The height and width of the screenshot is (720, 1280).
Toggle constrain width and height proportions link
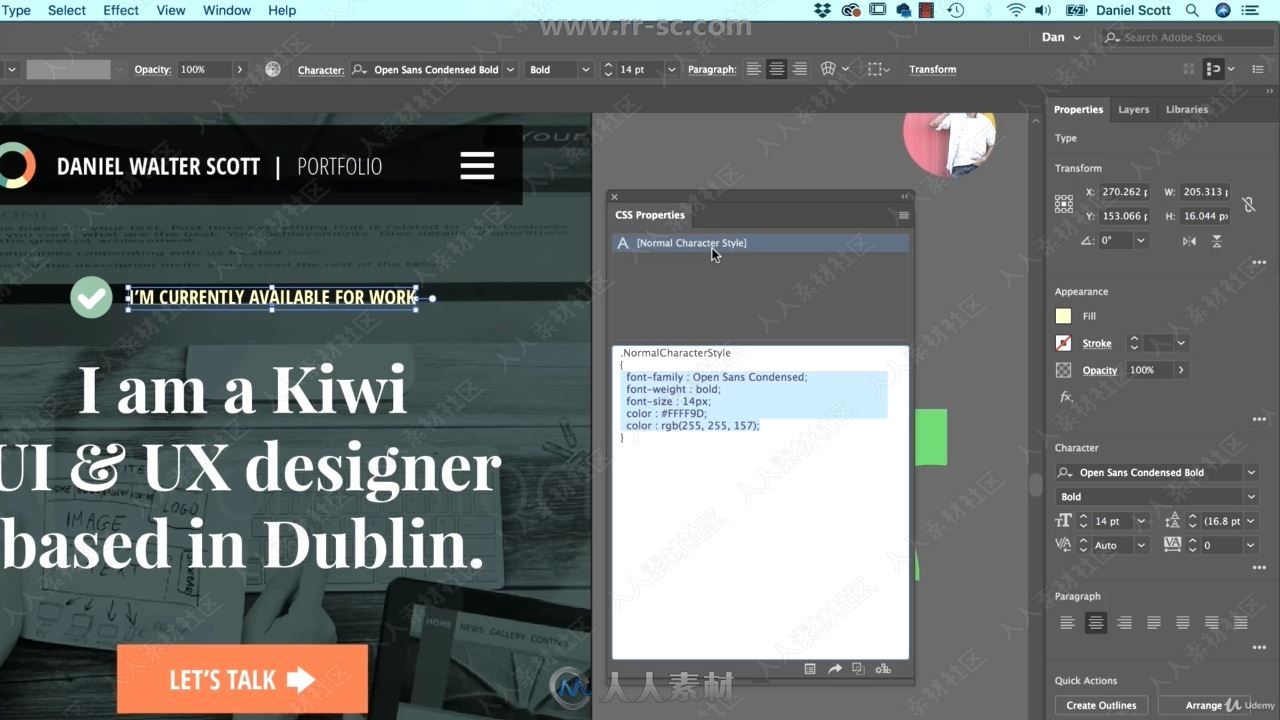click(x=1248, y=204)
